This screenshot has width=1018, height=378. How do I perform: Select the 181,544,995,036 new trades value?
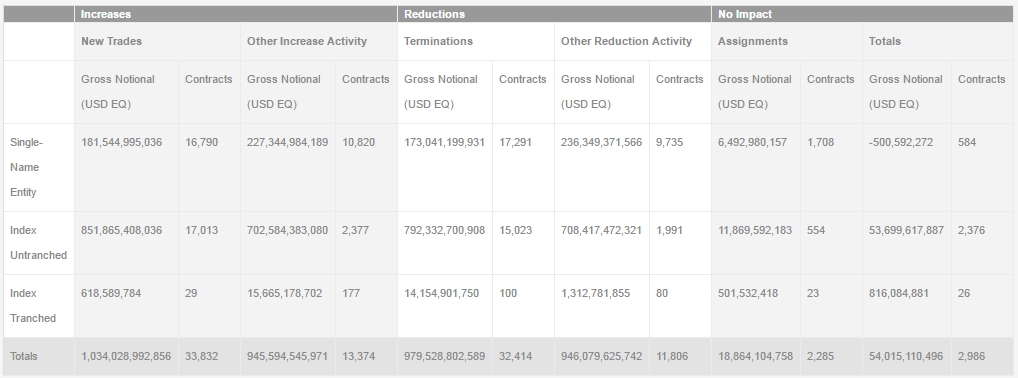pyautogui.click(x=121, y=142)
